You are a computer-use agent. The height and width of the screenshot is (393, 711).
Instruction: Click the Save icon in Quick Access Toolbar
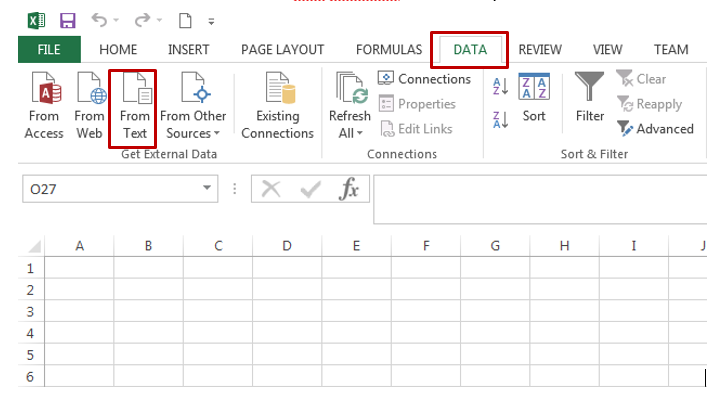point(68,21)
